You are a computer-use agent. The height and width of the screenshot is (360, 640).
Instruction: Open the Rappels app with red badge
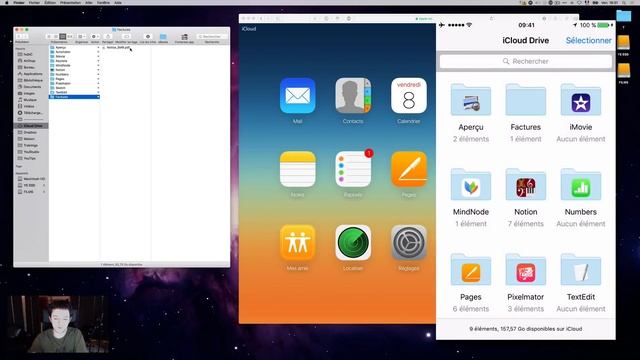coord(353,169)
